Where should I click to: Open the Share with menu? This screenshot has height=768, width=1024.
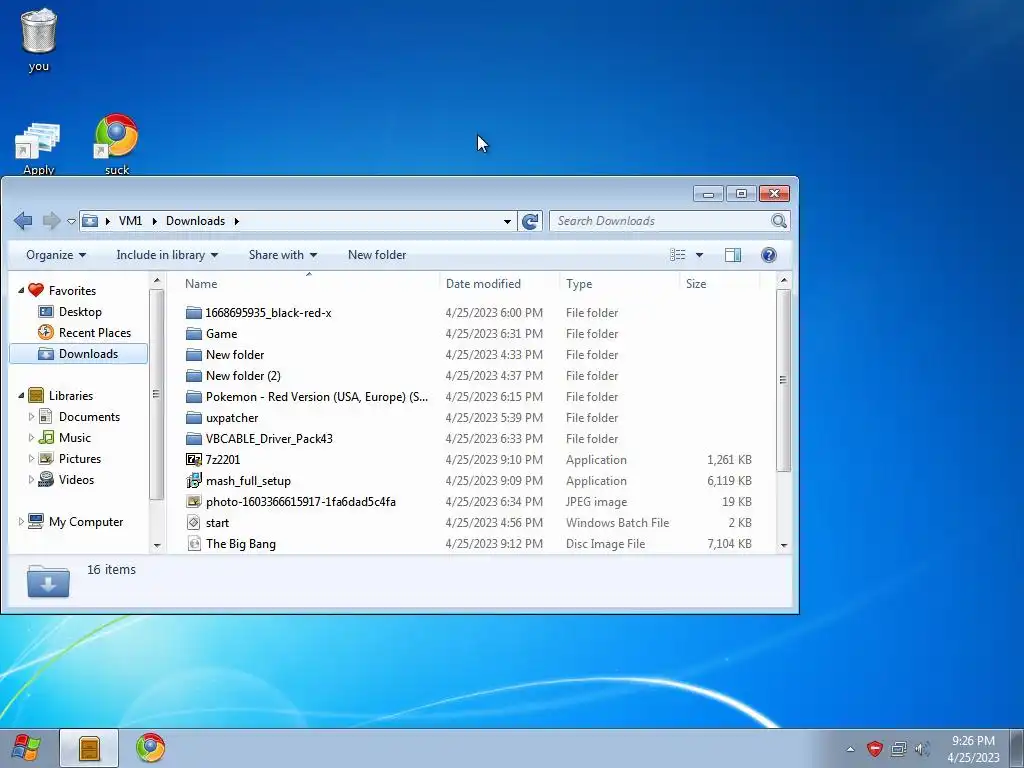click(282, 255)
